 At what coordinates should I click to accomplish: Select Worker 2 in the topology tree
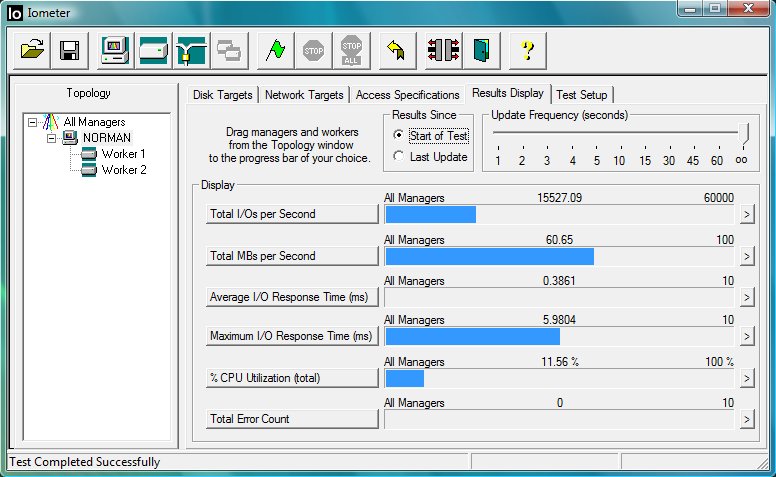pyautogui.click(x=124, y=170)
